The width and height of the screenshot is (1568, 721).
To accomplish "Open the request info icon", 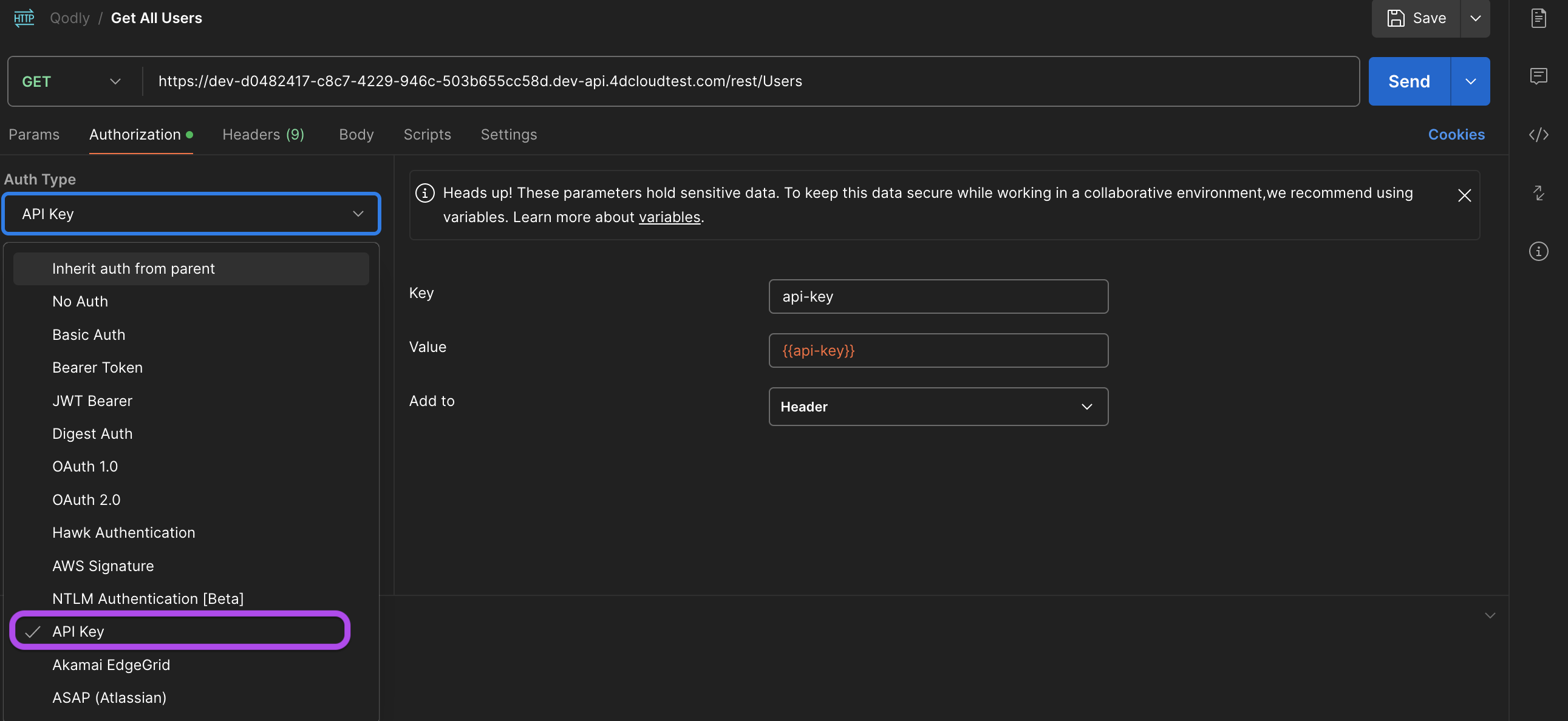I will (1538, 251).
